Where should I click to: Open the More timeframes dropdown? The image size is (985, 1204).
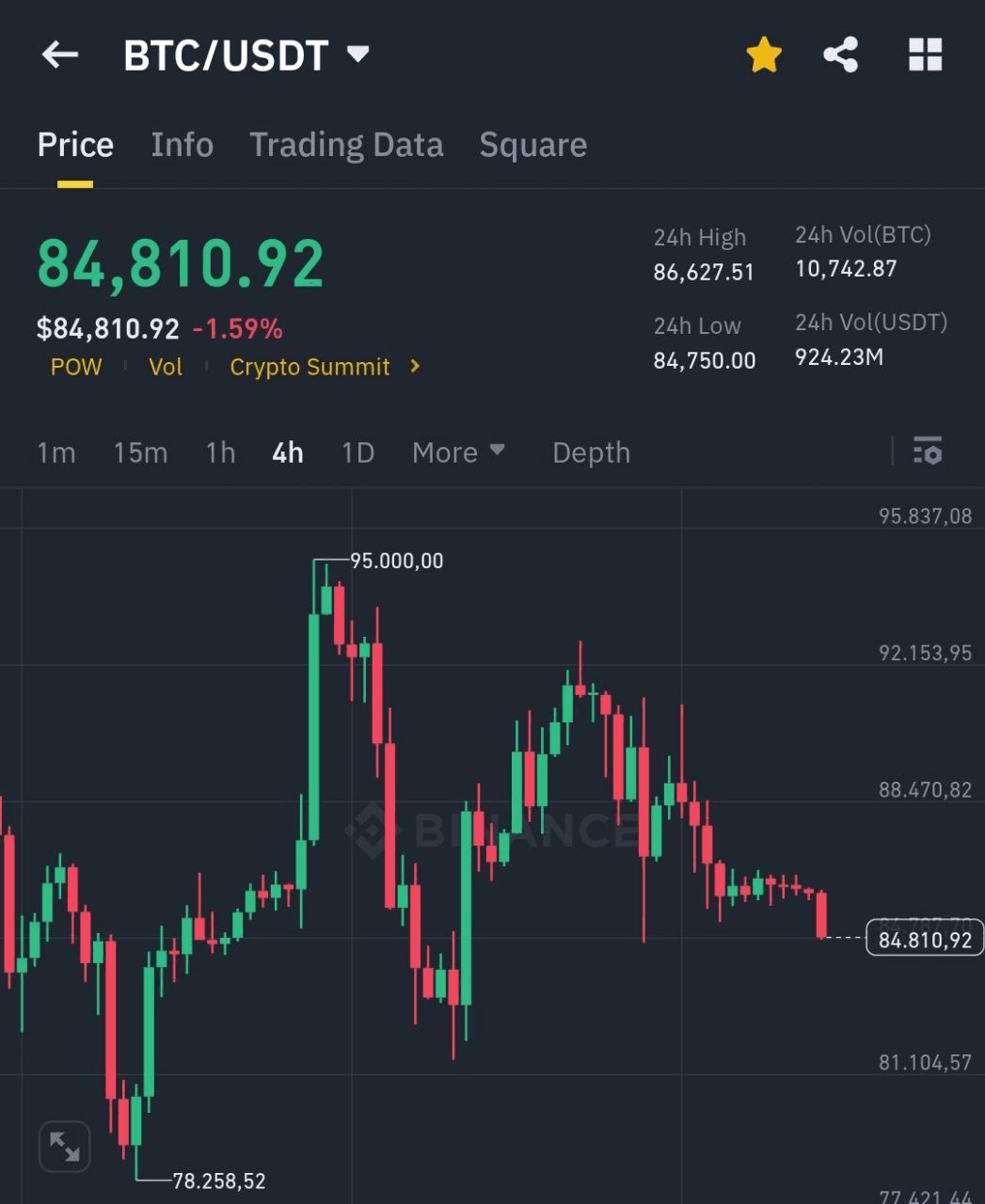pyautogui.click(x=458, y=452)
